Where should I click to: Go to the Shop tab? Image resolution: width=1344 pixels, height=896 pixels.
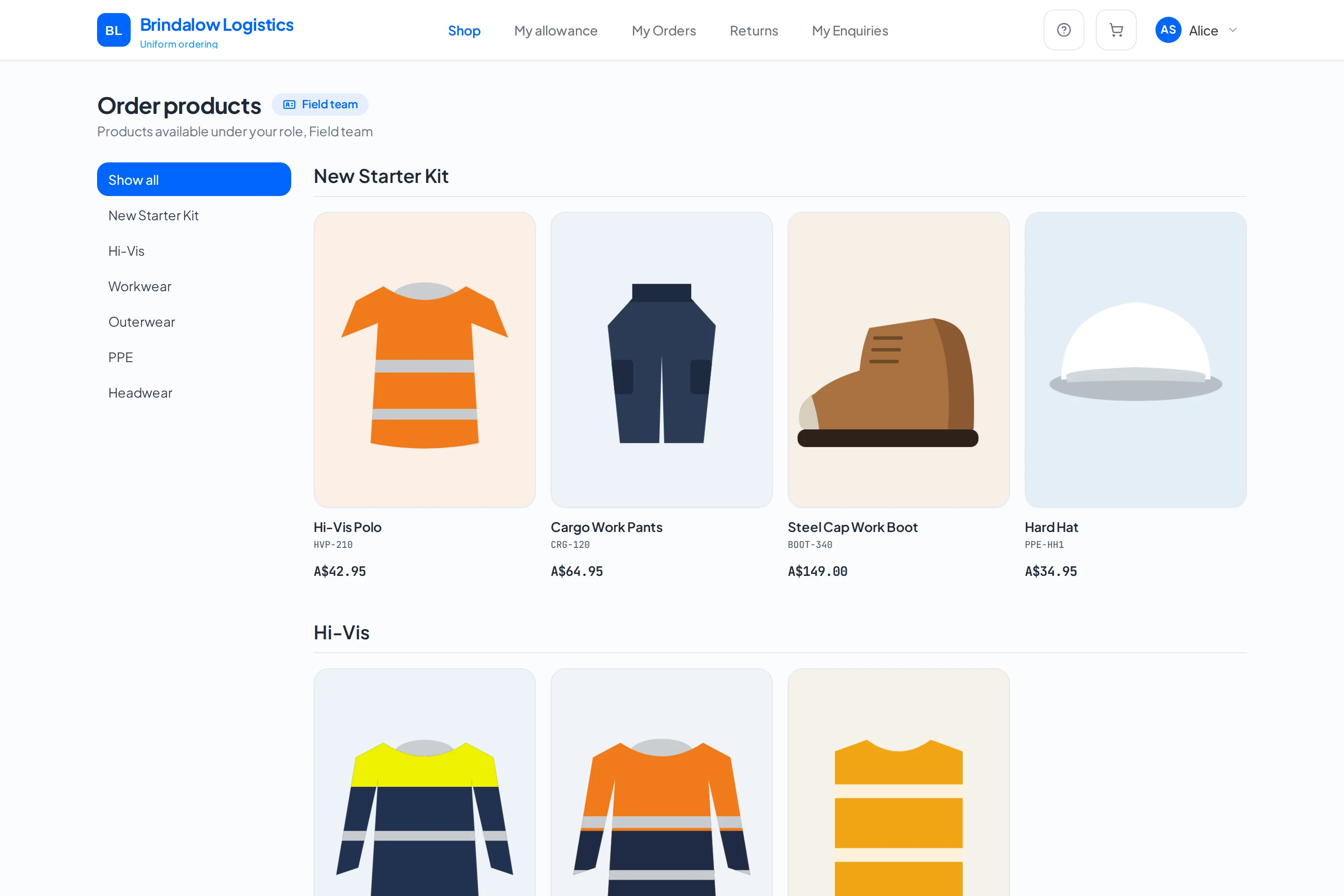click(x=464, y=30)
